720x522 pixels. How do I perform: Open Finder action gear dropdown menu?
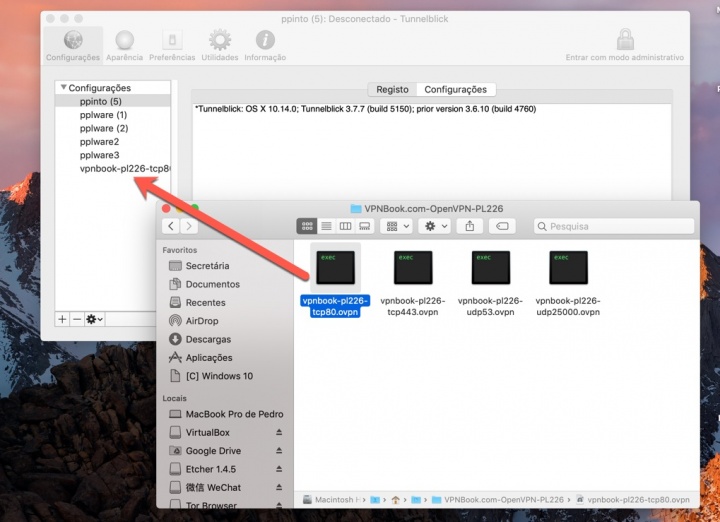436,227
